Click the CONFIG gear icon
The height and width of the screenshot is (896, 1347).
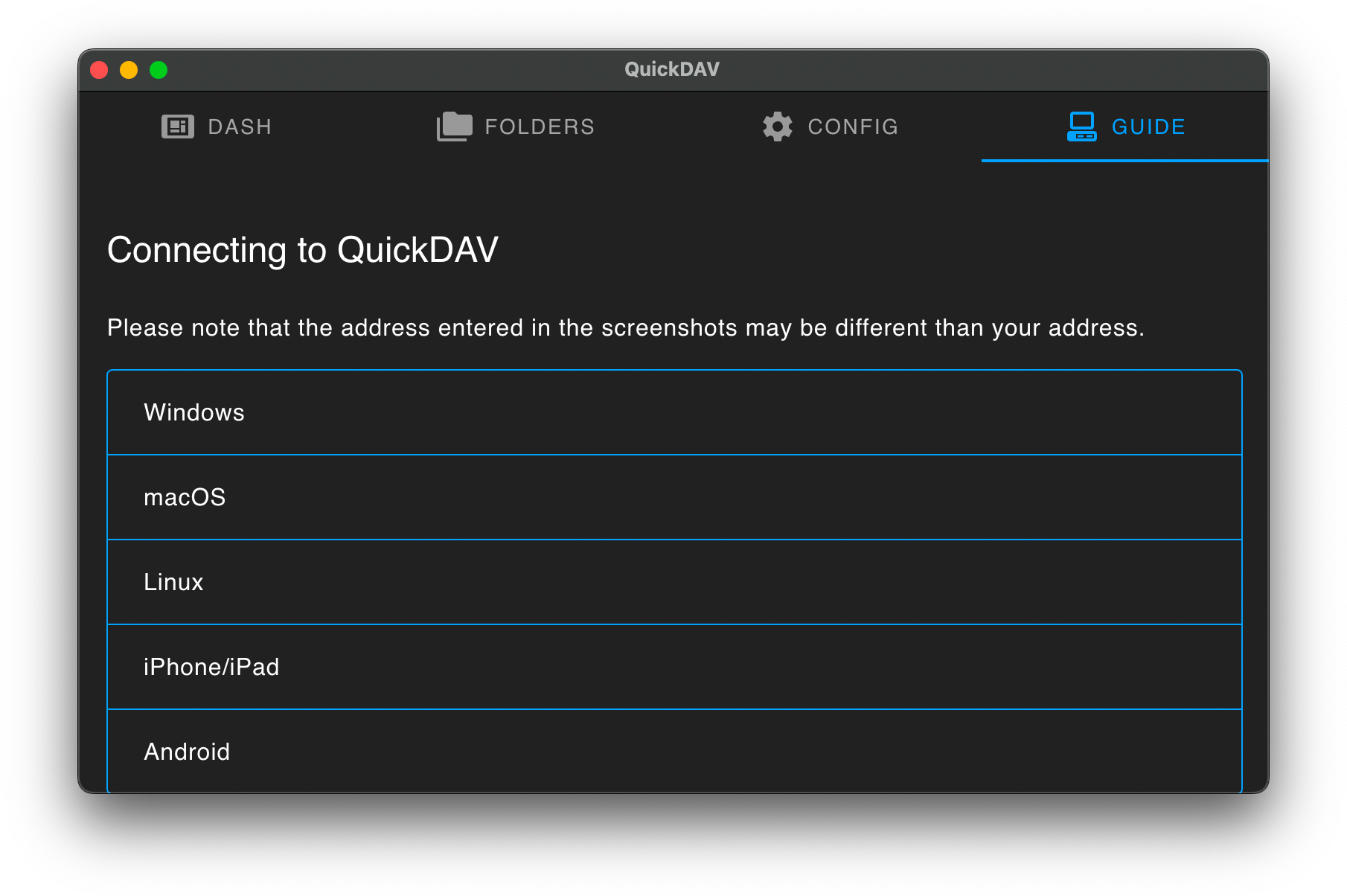pyautogui.click(x=776, y=127)
